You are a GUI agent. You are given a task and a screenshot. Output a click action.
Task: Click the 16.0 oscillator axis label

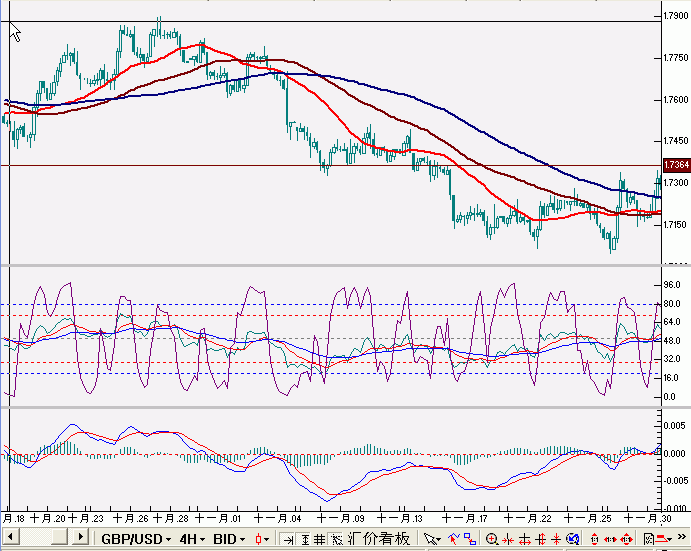pyautogui.click(x=672, y=378)
